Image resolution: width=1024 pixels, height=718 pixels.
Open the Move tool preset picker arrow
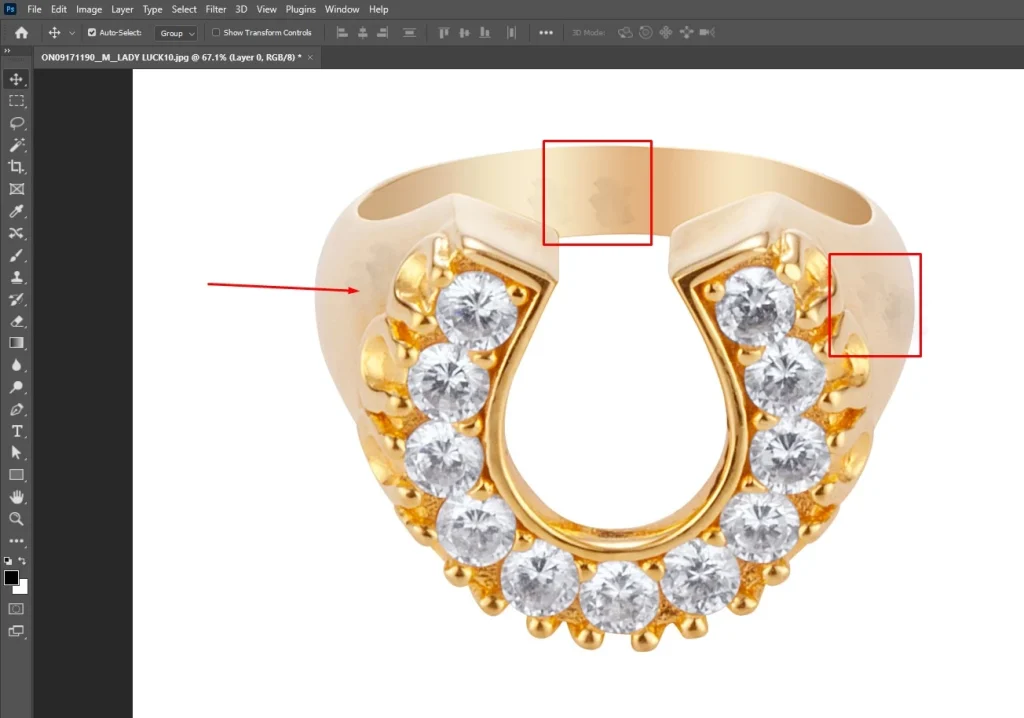pyautogui.click(x=72, y=33)
